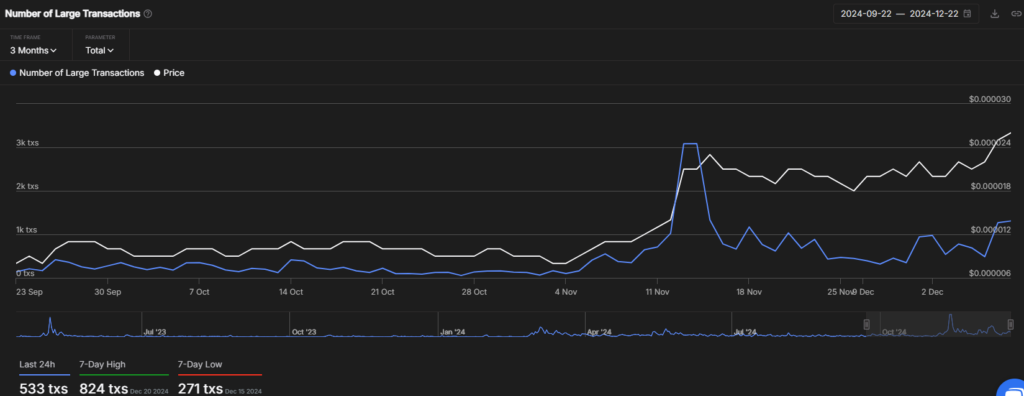Click the 7 Oct date label
Image resolution: width=1024 pixels, height=396 pixels.
[x=199, y=292]
